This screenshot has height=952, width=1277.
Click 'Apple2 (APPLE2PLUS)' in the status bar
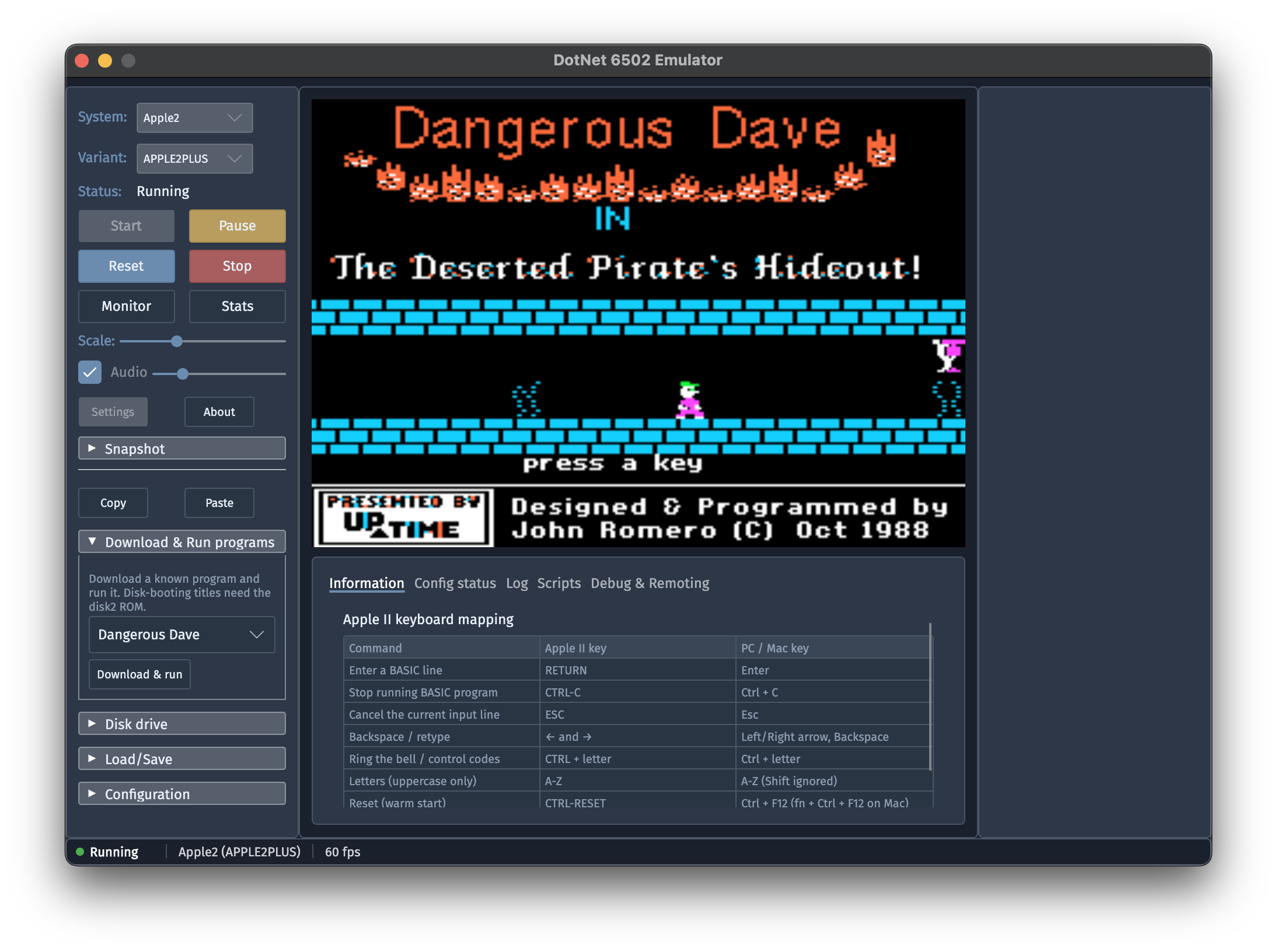pos(239,852)
